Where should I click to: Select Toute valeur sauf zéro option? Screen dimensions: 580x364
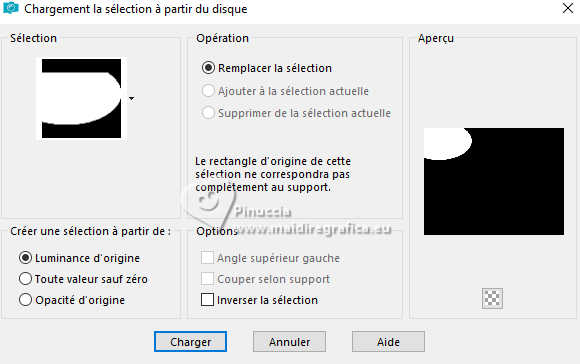(25, 279)
